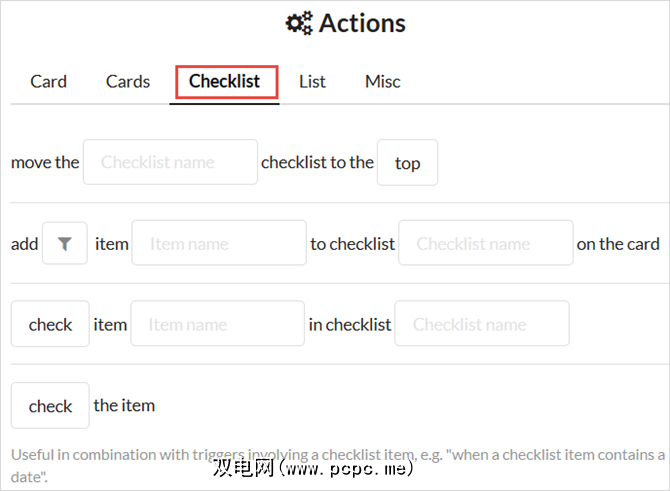Viewport: 670px width, 491px height.
Task: Click the filter funnel icon after add
Action: click(x=65, y=243)
